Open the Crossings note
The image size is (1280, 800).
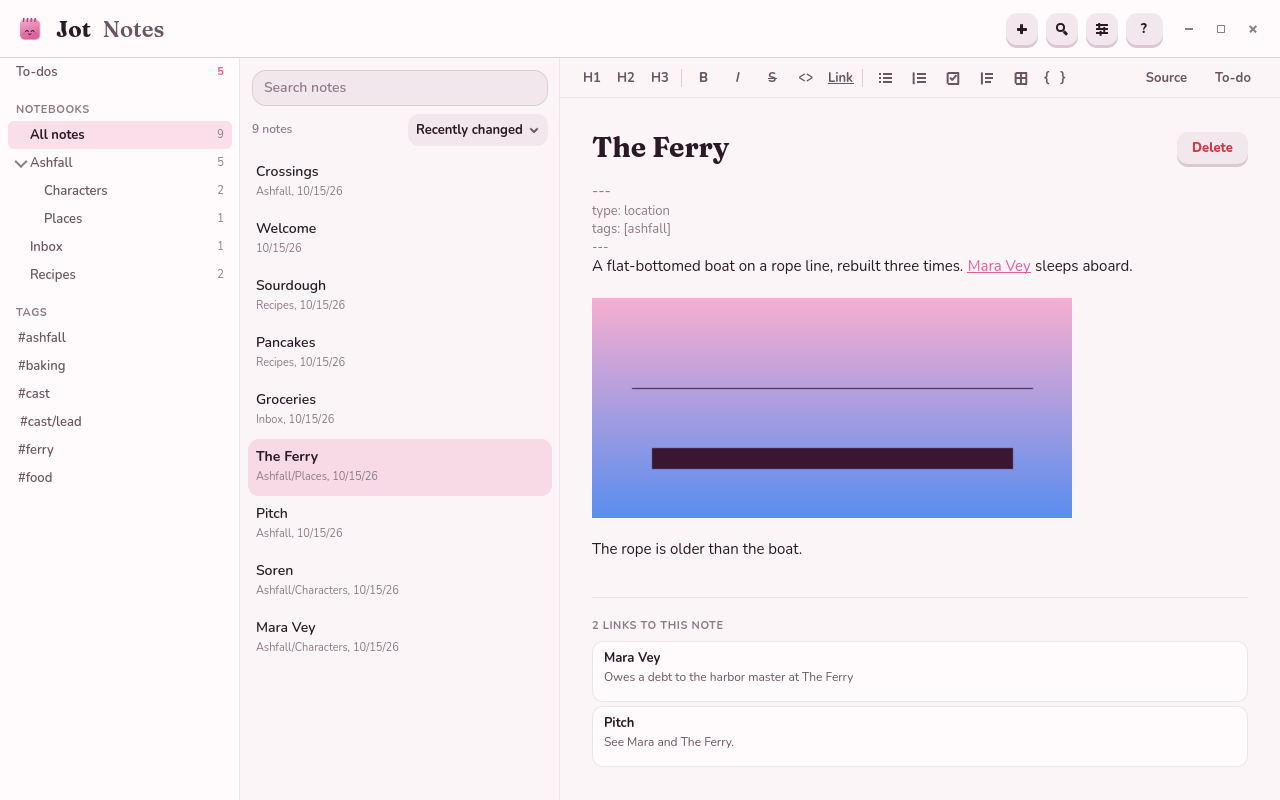click(400, 180)
